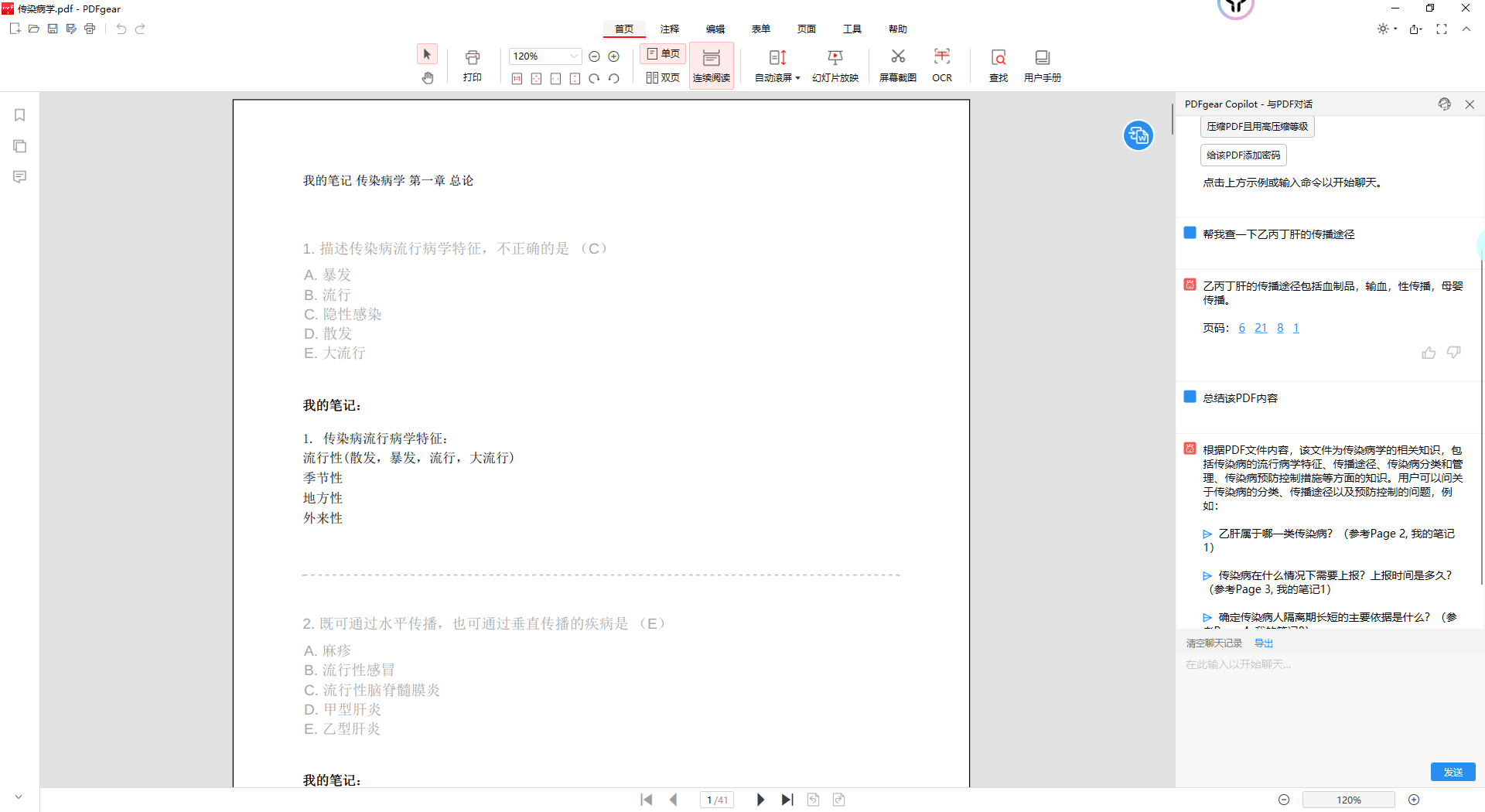Toggle 双页 two-page view mode

[662, 77]
